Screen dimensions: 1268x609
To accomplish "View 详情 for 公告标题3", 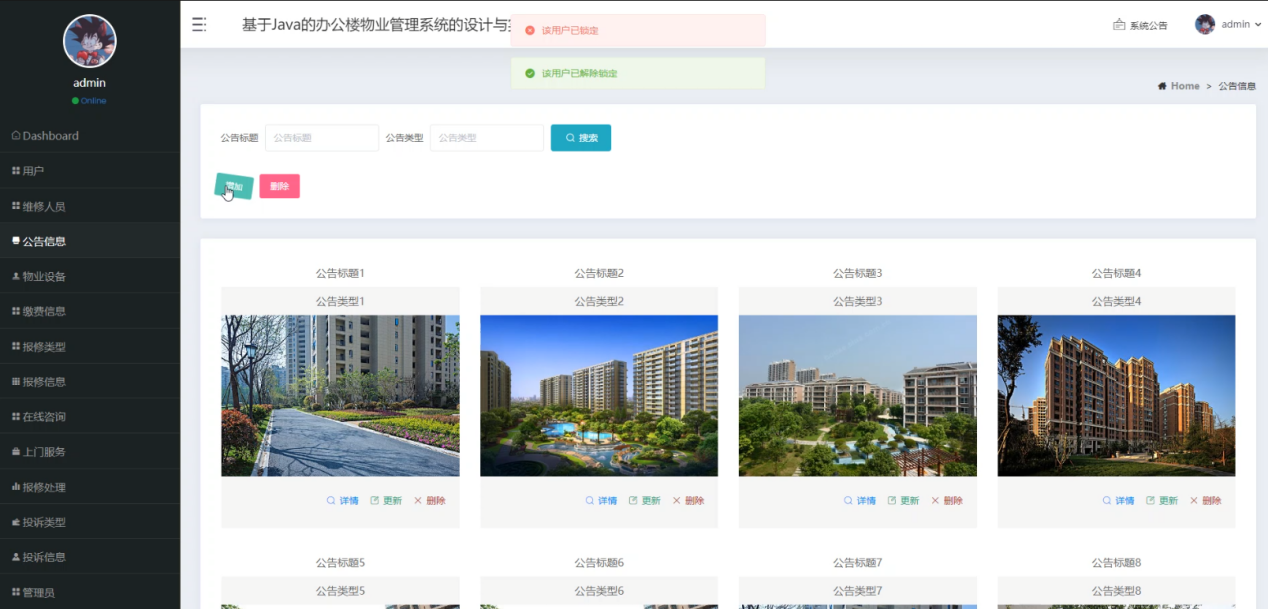I will [x=859, y=501].
